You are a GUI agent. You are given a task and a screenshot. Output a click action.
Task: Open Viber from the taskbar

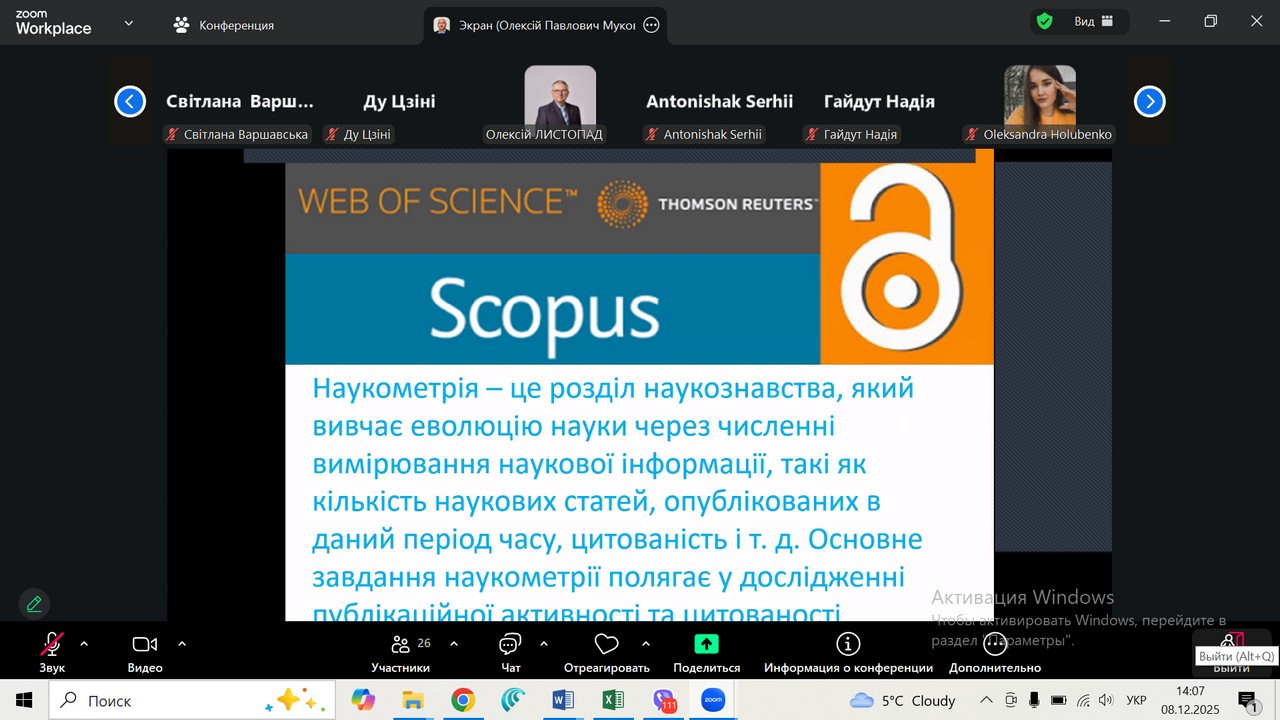(x=663, y=700)
